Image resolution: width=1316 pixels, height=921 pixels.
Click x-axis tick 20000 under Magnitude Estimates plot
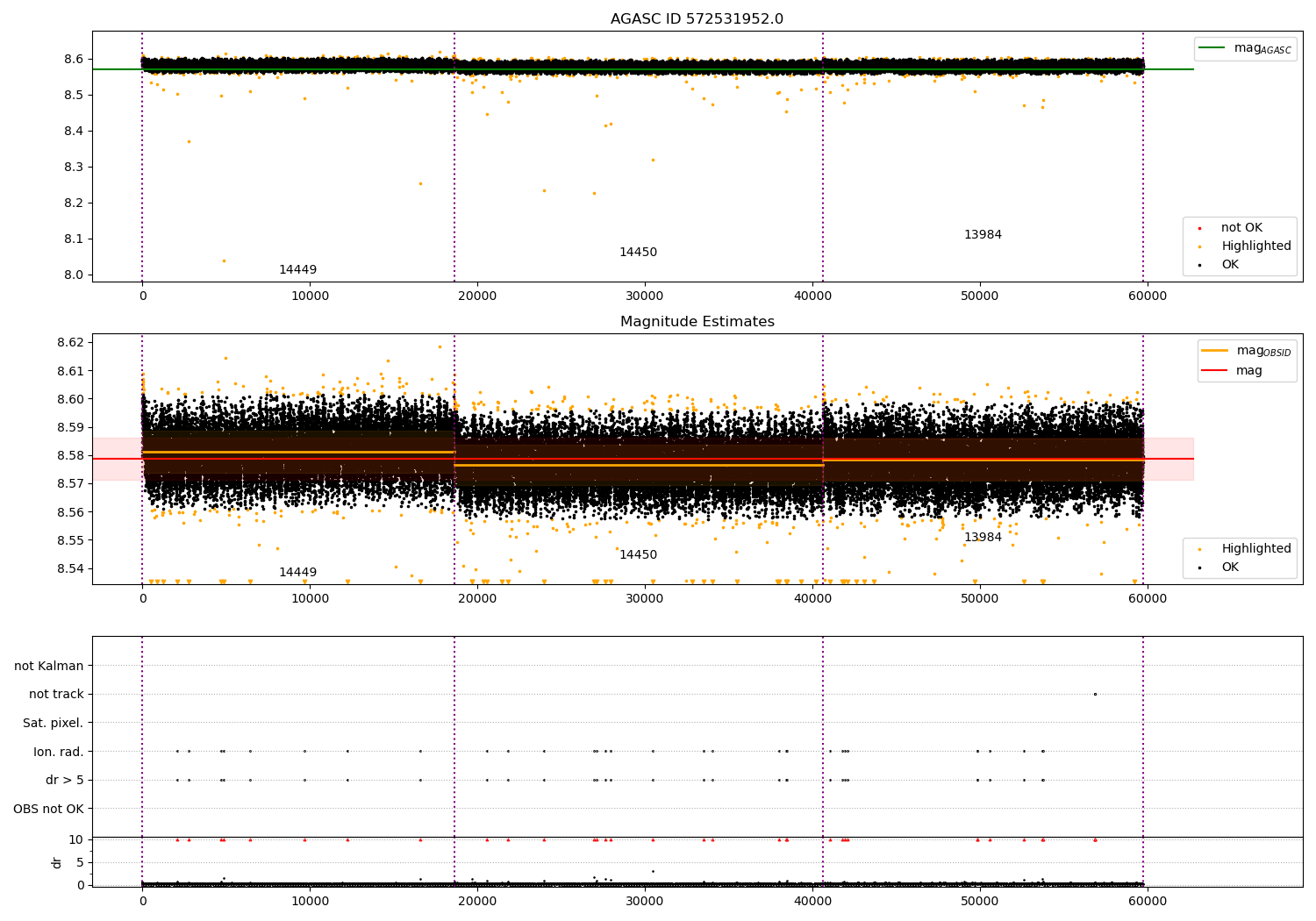point(477,599)
